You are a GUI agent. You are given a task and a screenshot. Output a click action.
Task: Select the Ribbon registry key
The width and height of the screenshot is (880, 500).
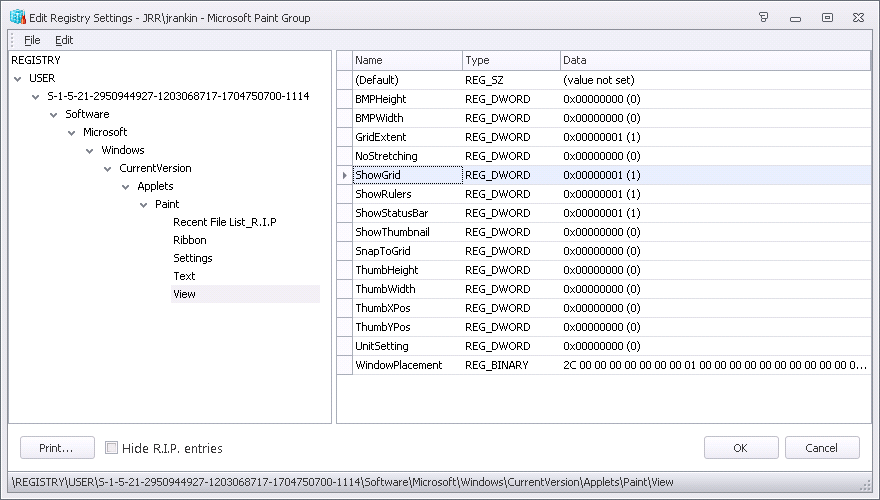190,240
